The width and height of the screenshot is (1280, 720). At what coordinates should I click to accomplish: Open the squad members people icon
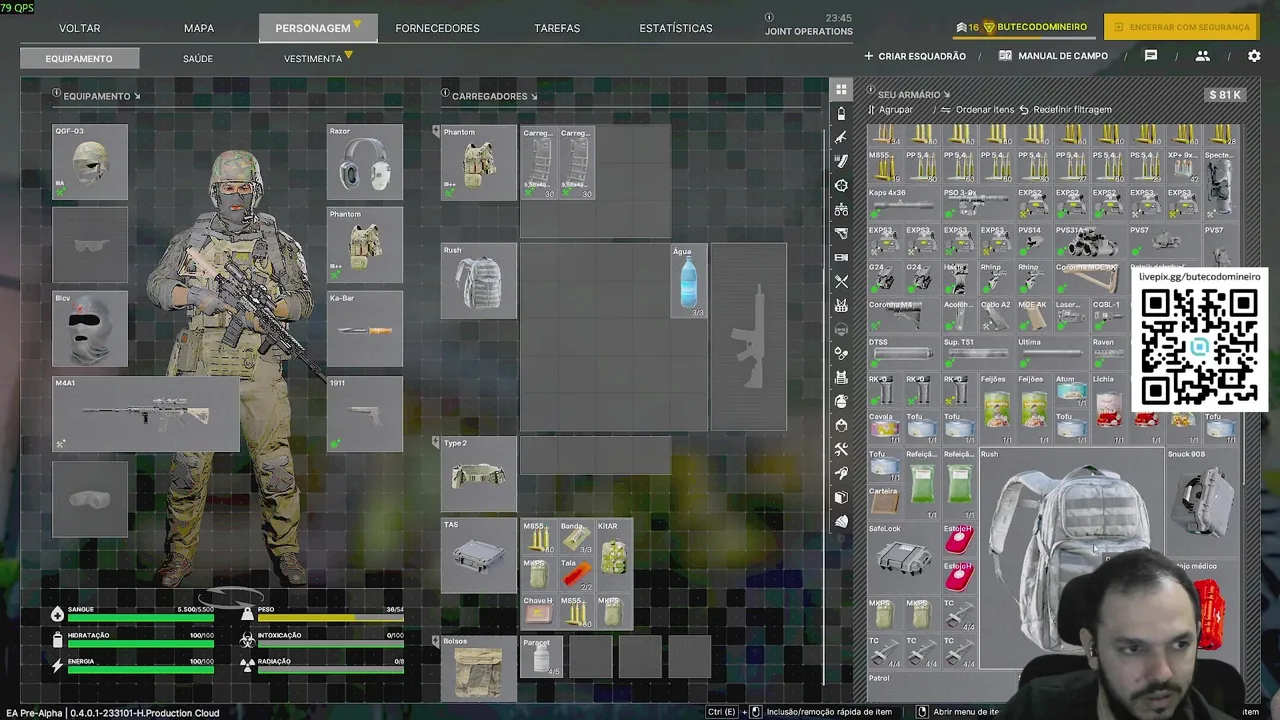tap(1202, 56)
